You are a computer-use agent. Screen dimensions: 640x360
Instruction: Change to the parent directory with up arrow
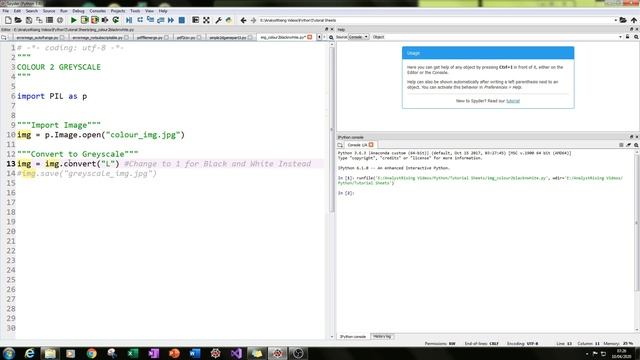click(633, 20)
